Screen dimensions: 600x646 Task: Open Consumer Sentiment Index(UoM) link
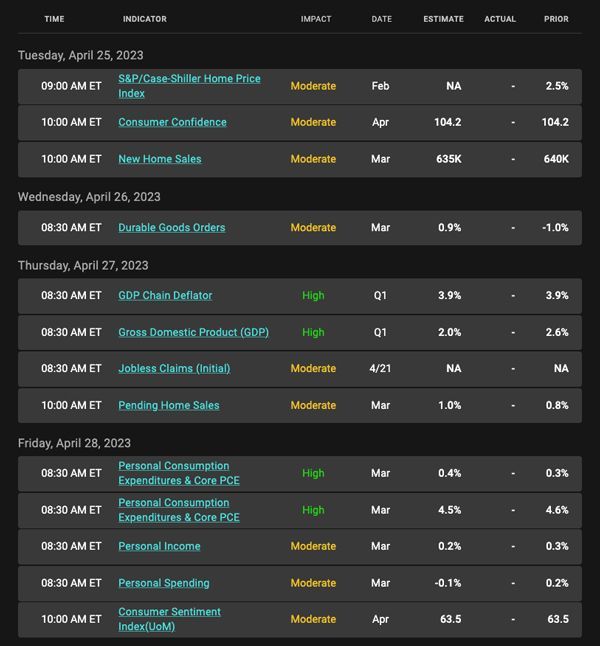click(x=169, y=619)
